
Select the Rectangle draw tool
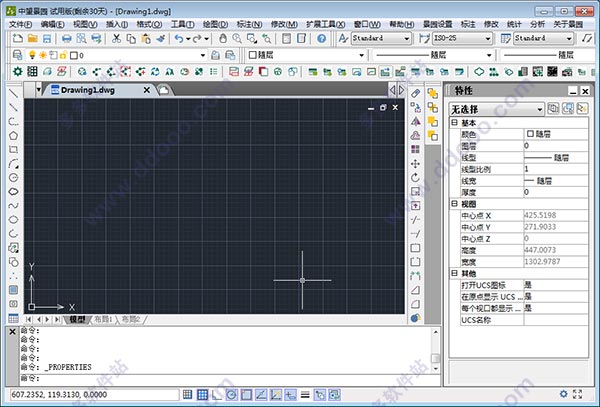13,150
